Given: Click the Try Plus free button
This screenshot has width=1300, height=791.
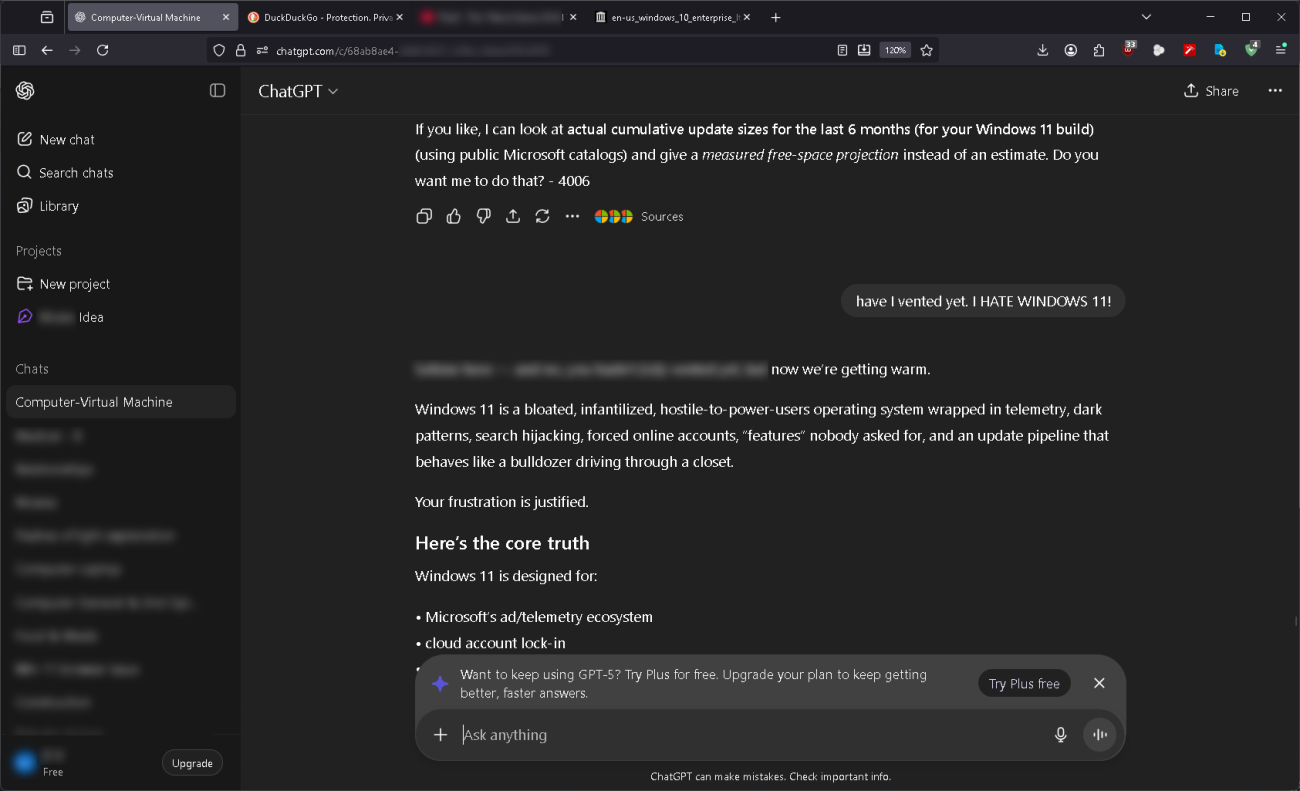Looking at the screenshot, I should coord(1024,684).
